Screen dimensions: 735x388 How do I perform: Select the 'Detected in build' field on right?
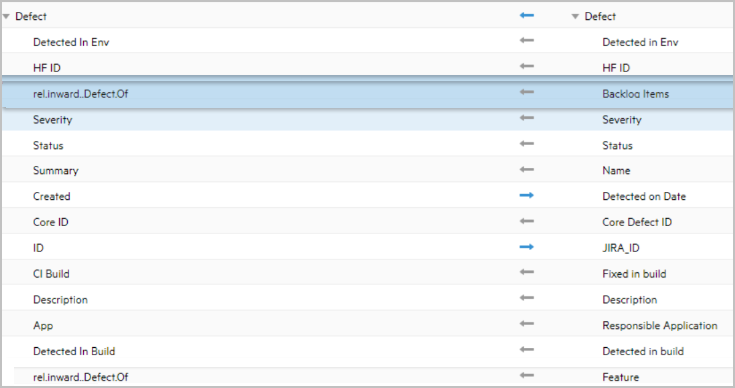coord(643,351)
